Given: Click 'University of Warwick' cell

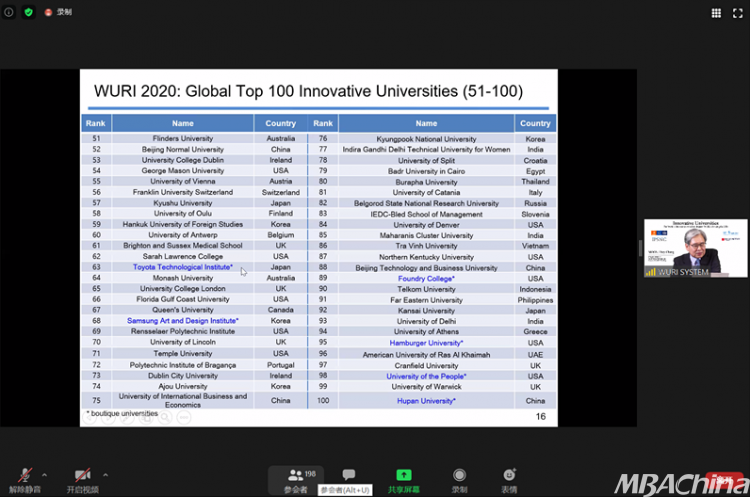Looking at the screenshot, I should [x=426, y=387].
